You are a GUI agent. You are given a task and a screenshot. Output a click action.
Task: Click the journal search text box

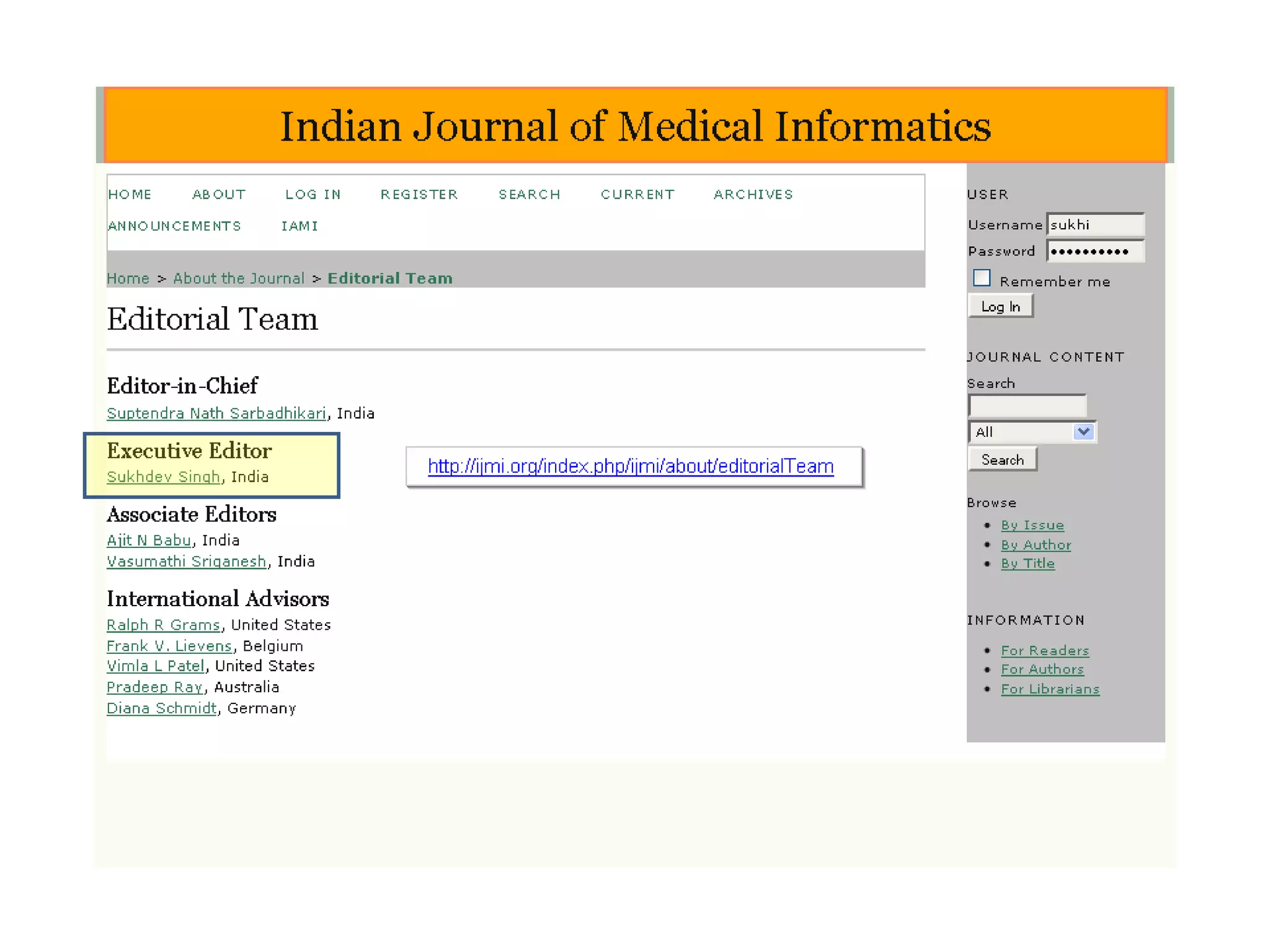(x=1027, y=406)
